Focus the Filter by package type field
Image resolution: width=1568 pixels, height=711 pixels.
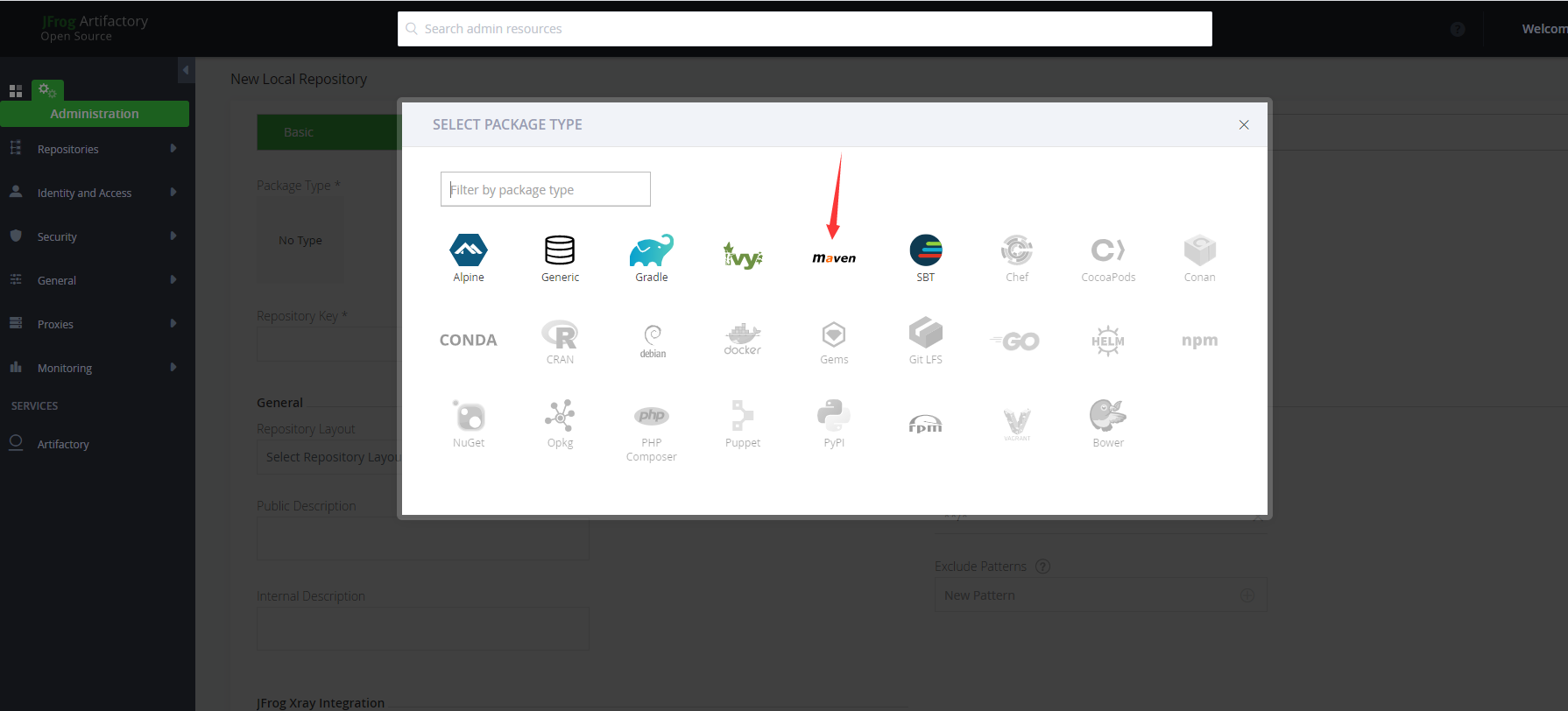coord(546,189)
